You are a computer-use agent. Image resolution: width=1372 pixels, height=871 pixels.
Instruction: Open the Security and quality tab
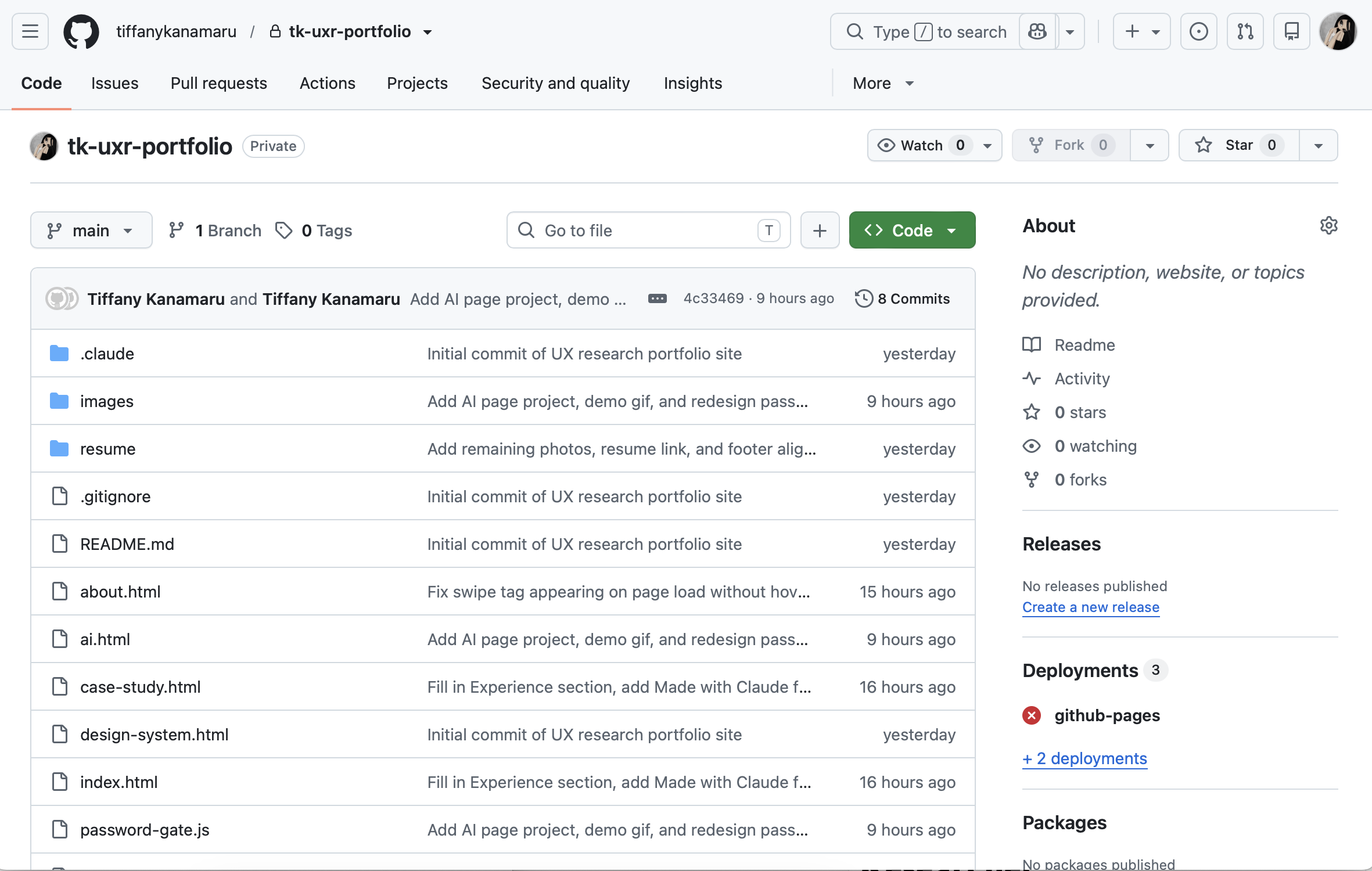coord(555,83)
